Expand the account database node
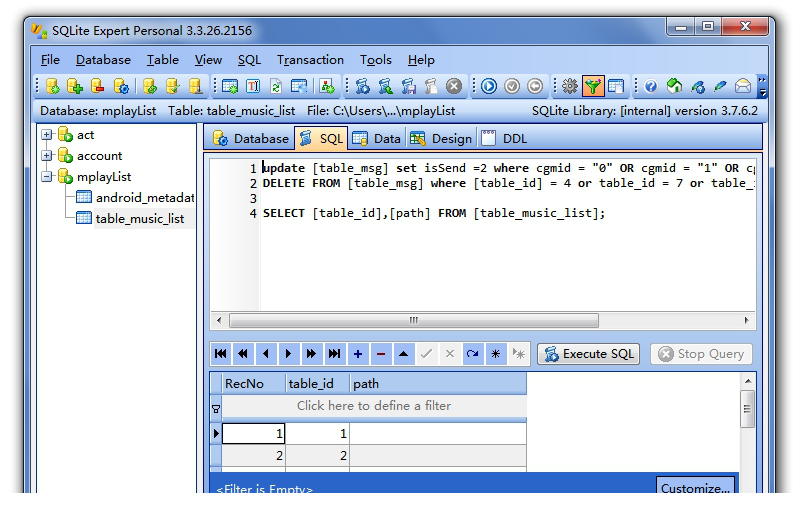 pyautogui.click(x=47, y=156)
